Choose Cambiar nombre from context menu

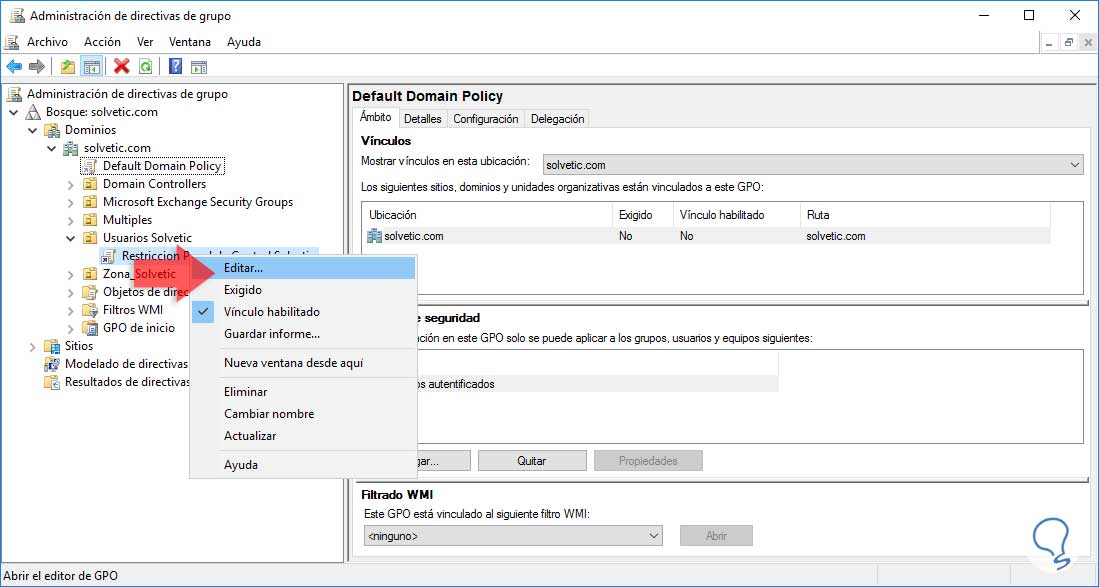pos(303,413)
